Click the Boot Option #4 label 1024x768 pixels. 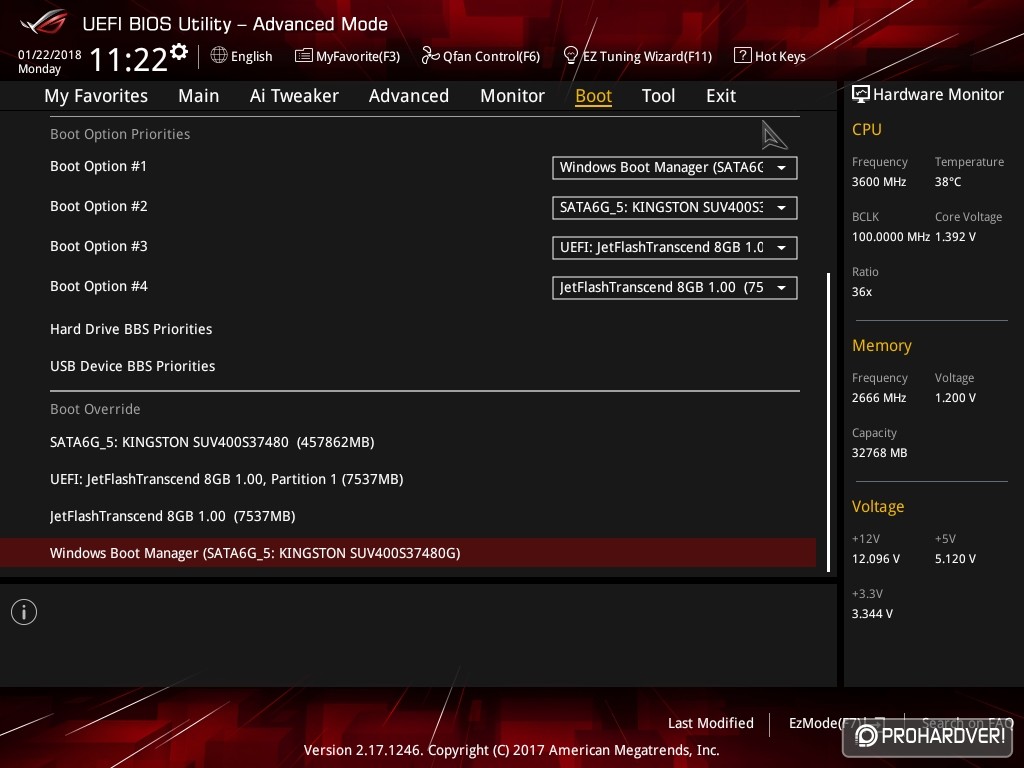click(x=99, y=286)
